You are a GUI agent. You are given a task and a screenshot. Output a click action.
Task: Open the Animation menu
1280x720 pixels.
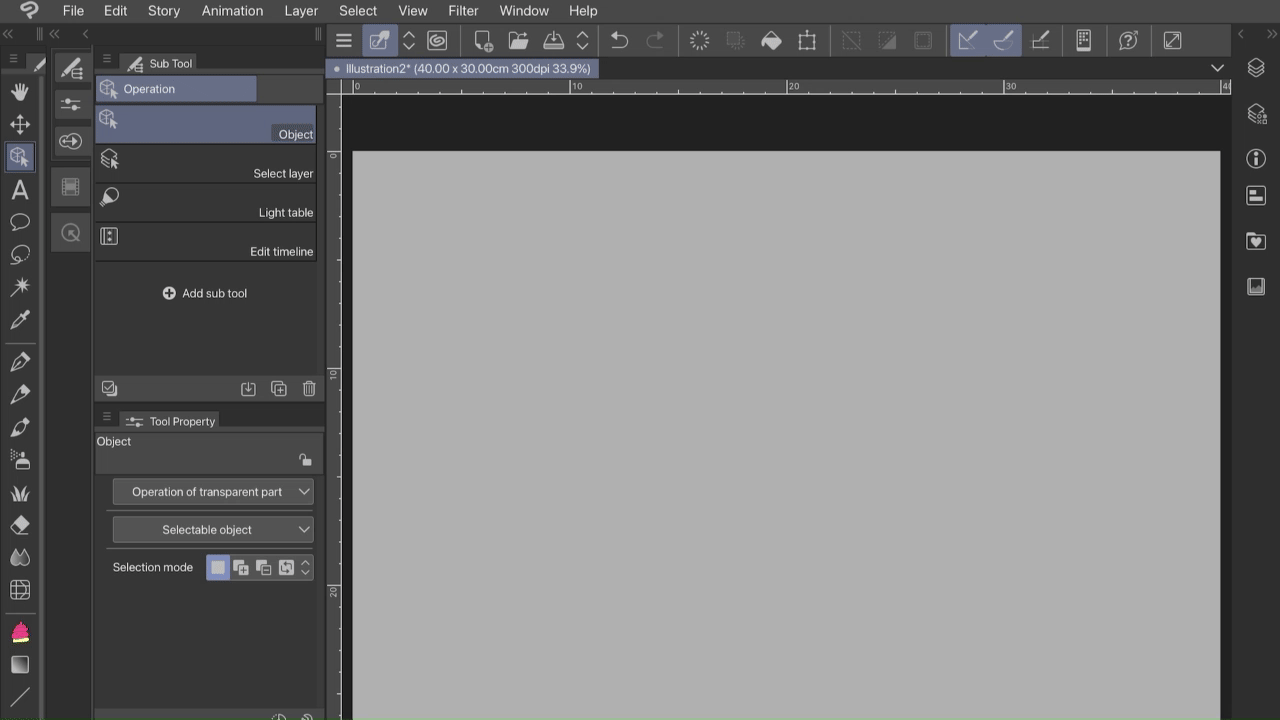(232, 11)
